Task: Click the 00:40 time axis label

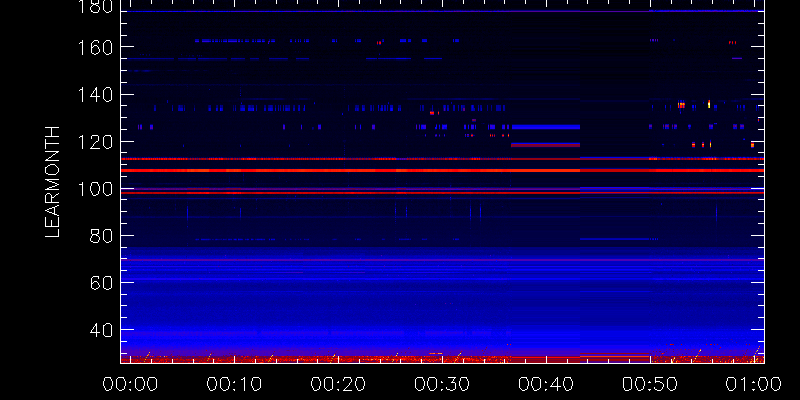Action: point(546,384)
